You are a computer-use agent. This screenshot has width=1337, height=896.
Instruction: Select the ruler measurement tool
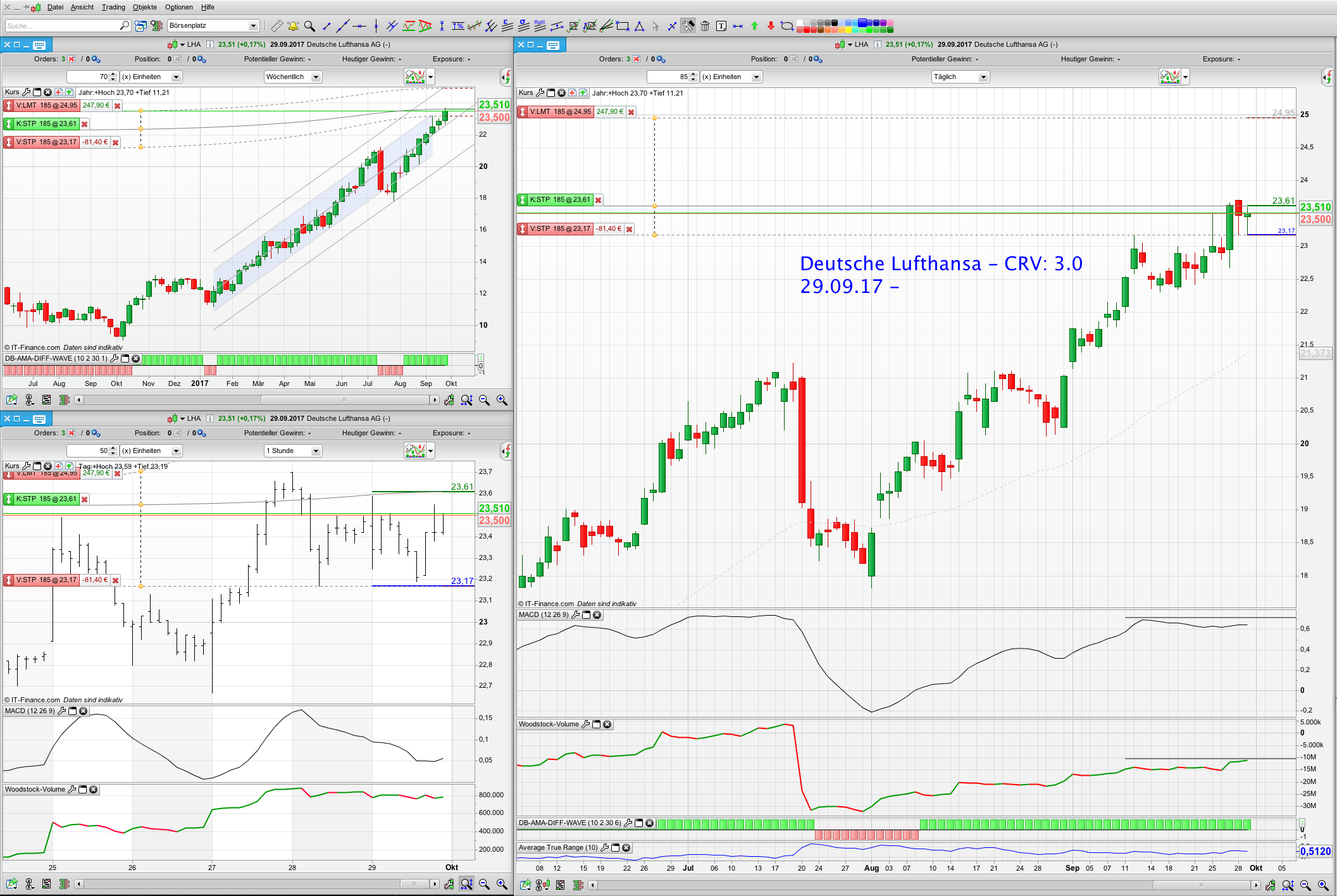pos(277,26)
